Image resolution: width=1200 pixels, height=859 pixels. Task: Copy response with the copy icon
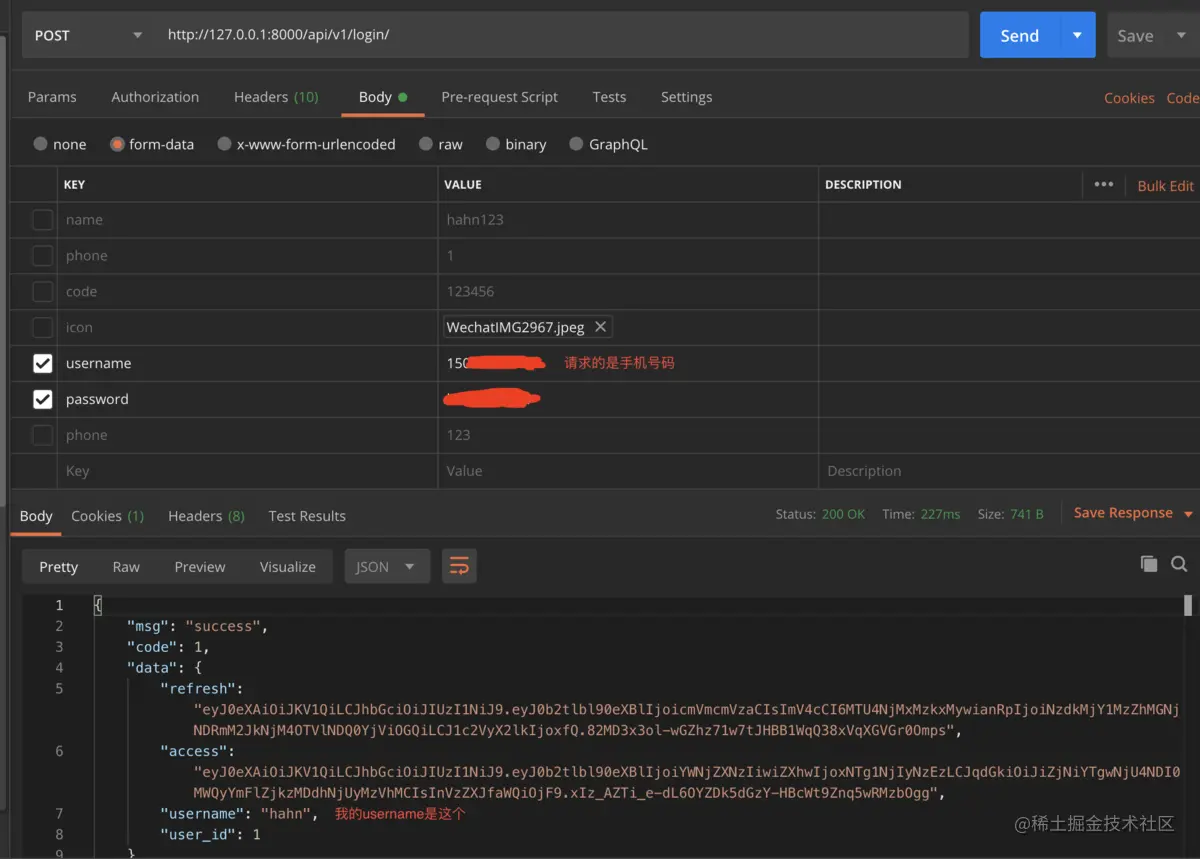click(1149, 564)
